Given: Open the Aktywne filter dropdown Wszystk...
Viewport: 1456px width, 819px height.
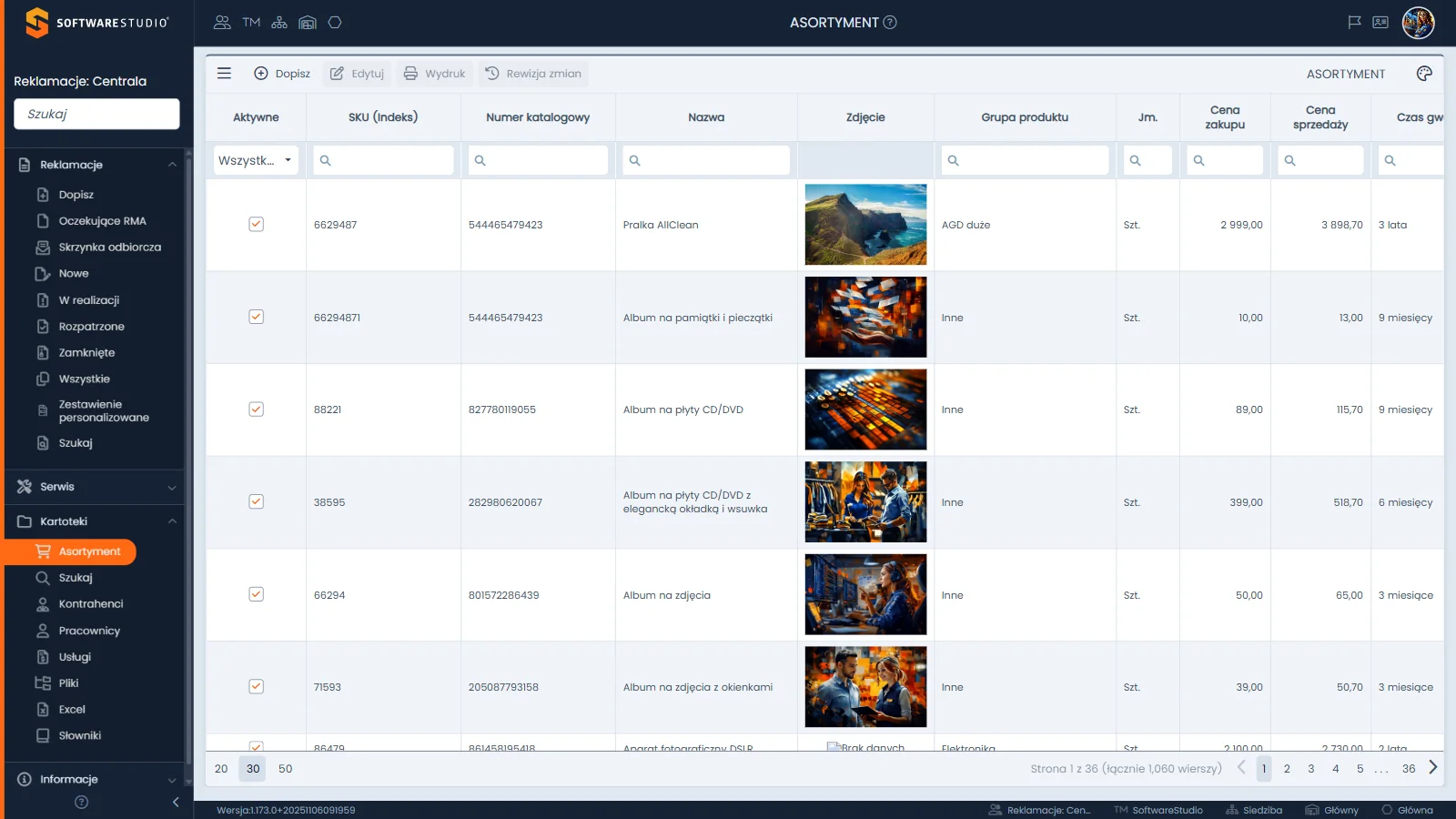Looking at the screenshot, I should coord(256,160).
